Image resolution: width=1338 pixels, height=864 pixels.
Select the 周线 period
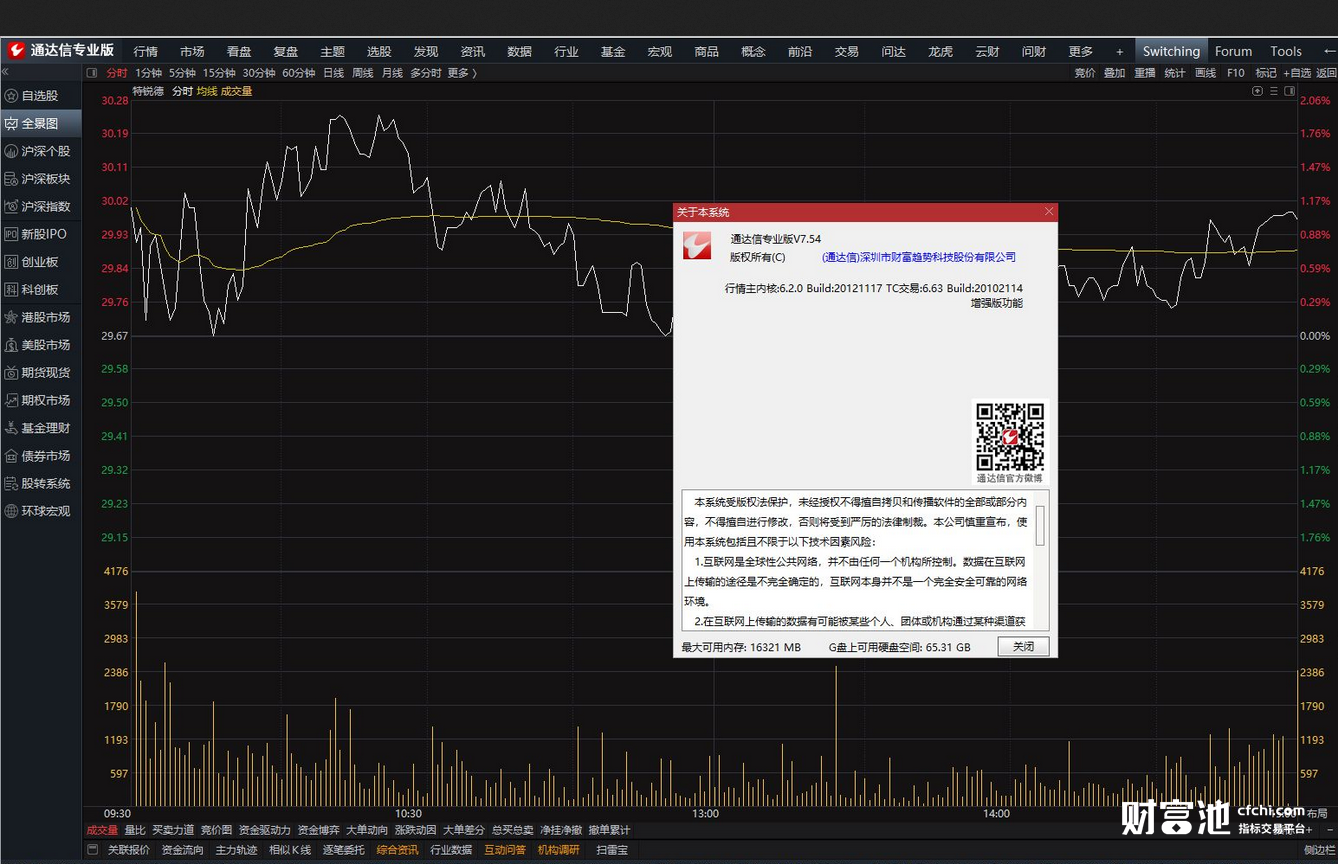(362, 73)
